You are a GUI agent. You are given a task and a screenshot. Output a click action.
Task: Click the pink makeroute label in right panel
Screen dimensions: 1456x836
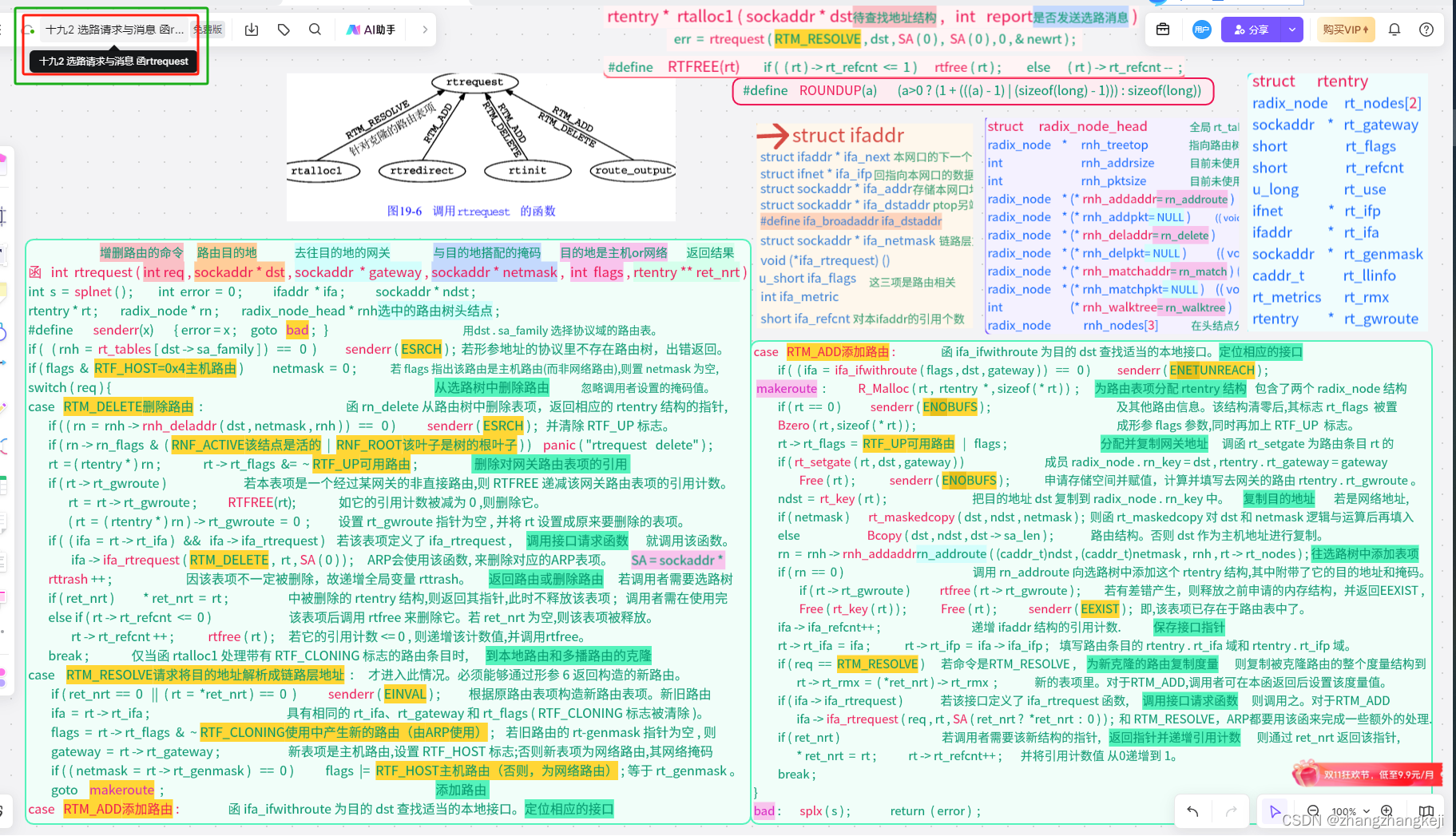[x=787, y=388]
